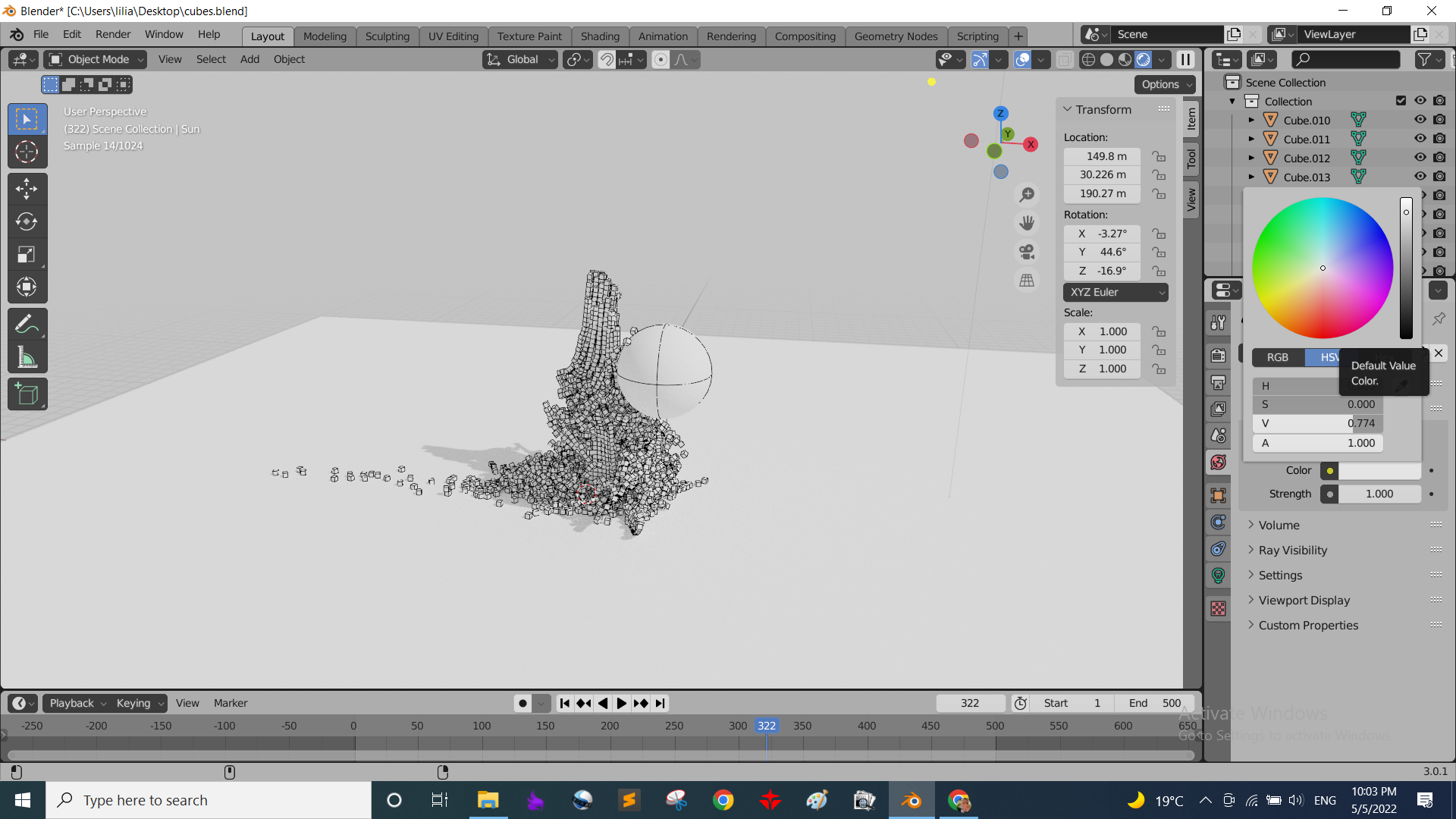Click the viewport zoom magnifier icon

coord(1027,195)
